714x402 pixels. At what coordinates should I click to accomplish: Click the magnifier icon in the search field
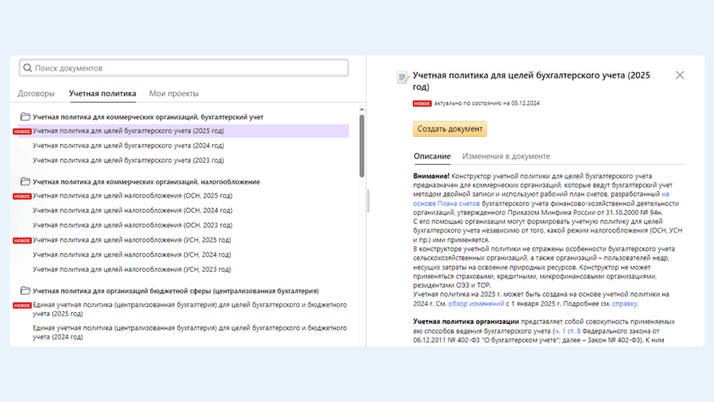point(28,68)
